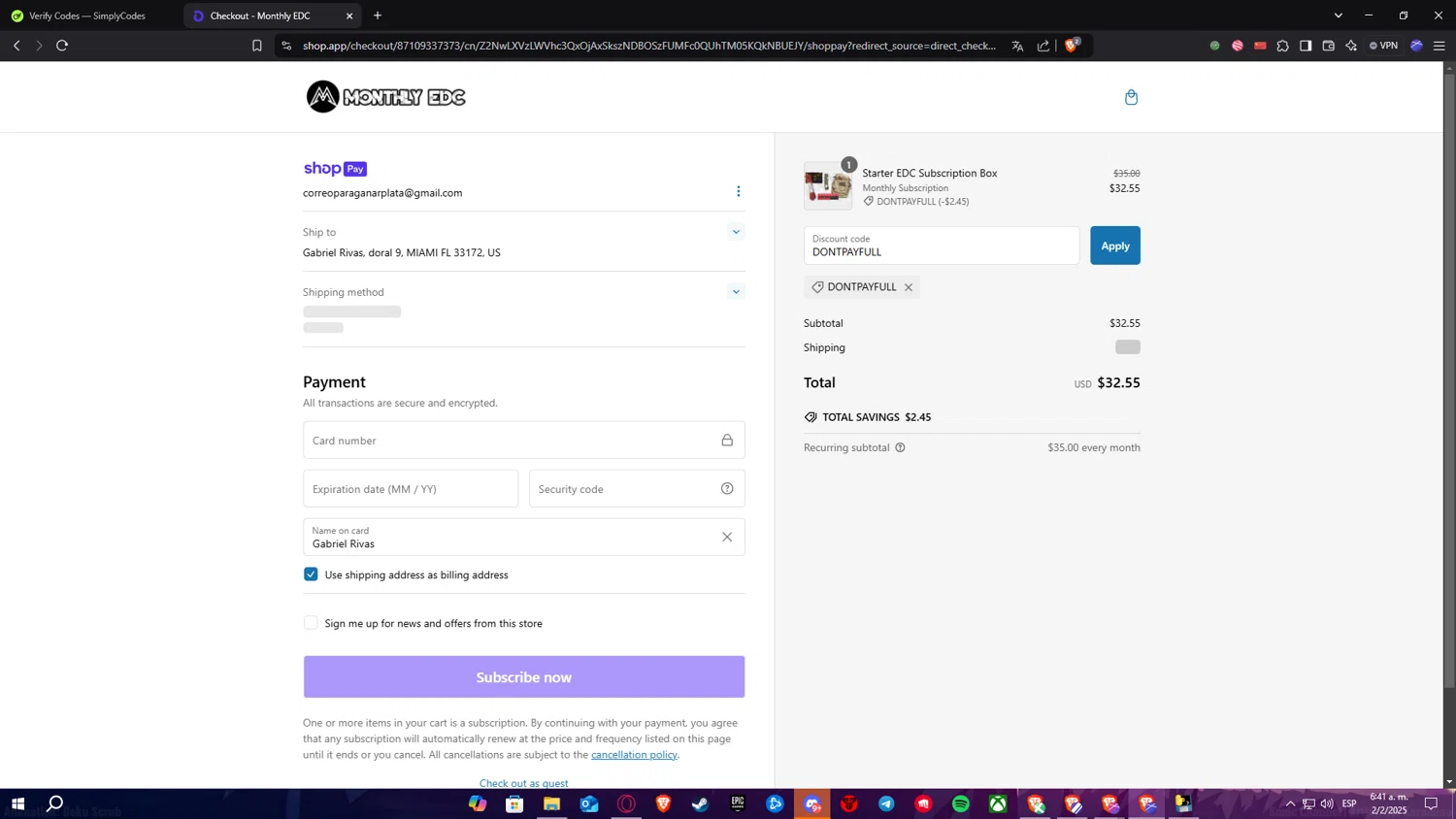
Task: Open Spotify from the taskbar
Action: pos(961,803)
